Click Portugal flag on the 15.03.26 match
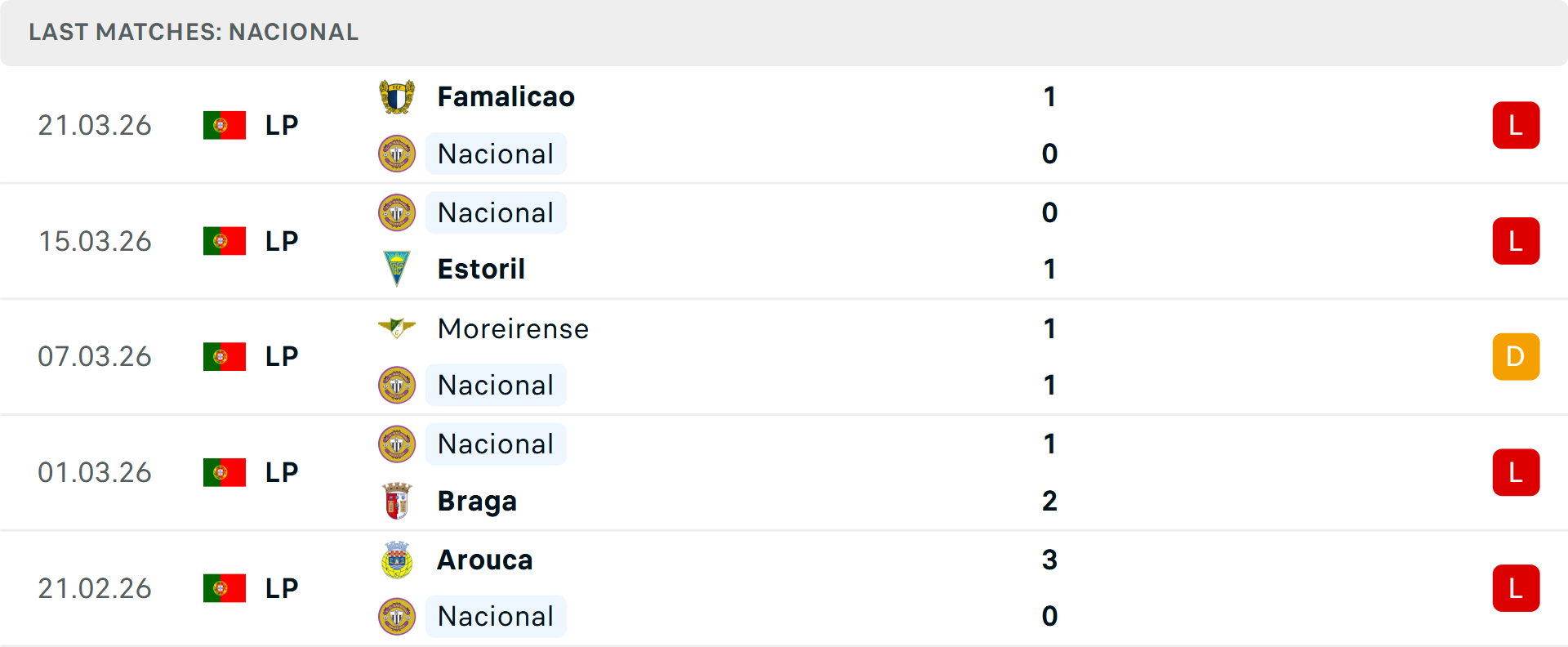1568x647 pixels. [225, 241]
